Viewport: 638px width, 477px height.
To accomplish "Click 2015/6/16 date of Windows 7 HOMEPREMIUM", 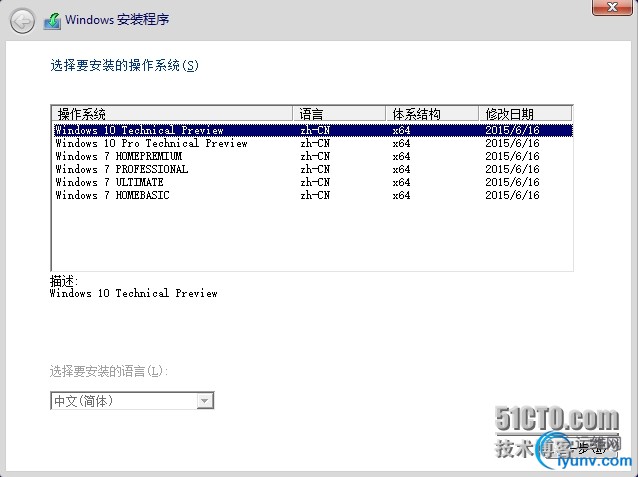I will coord(512,156).
